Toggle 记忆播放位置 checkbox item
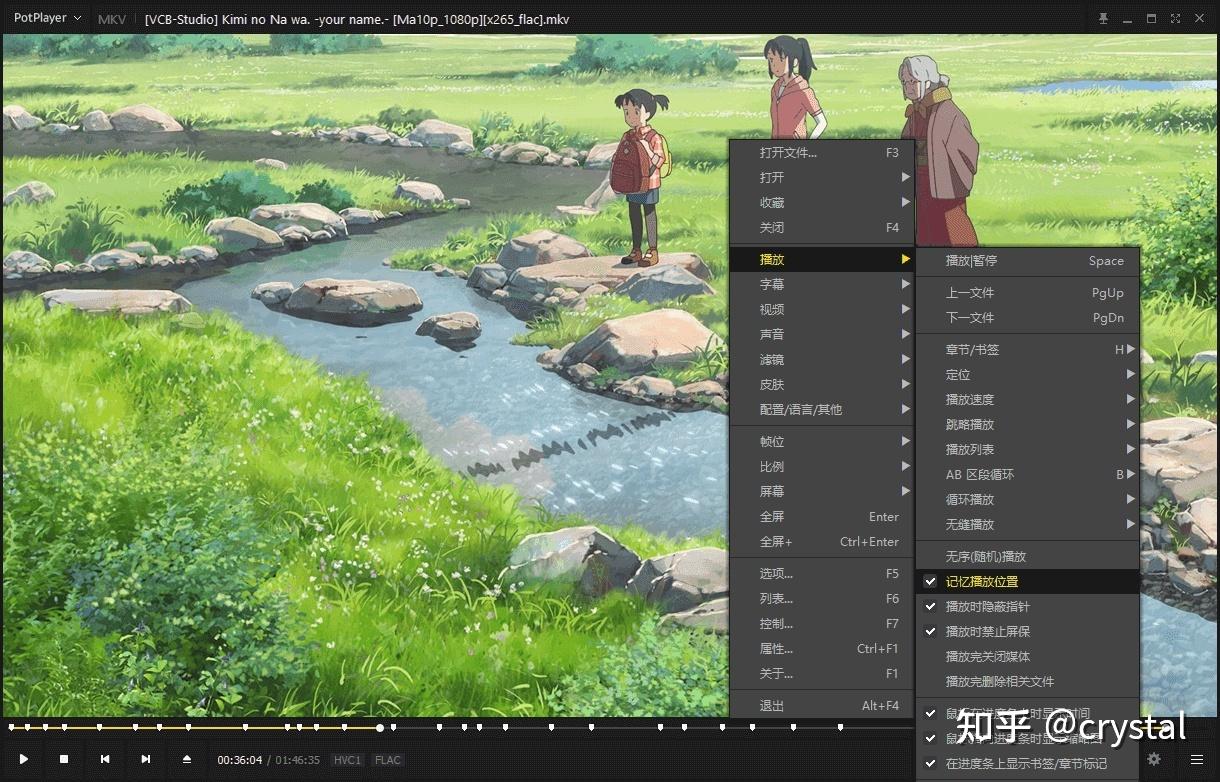 [x=1028, y=581]
